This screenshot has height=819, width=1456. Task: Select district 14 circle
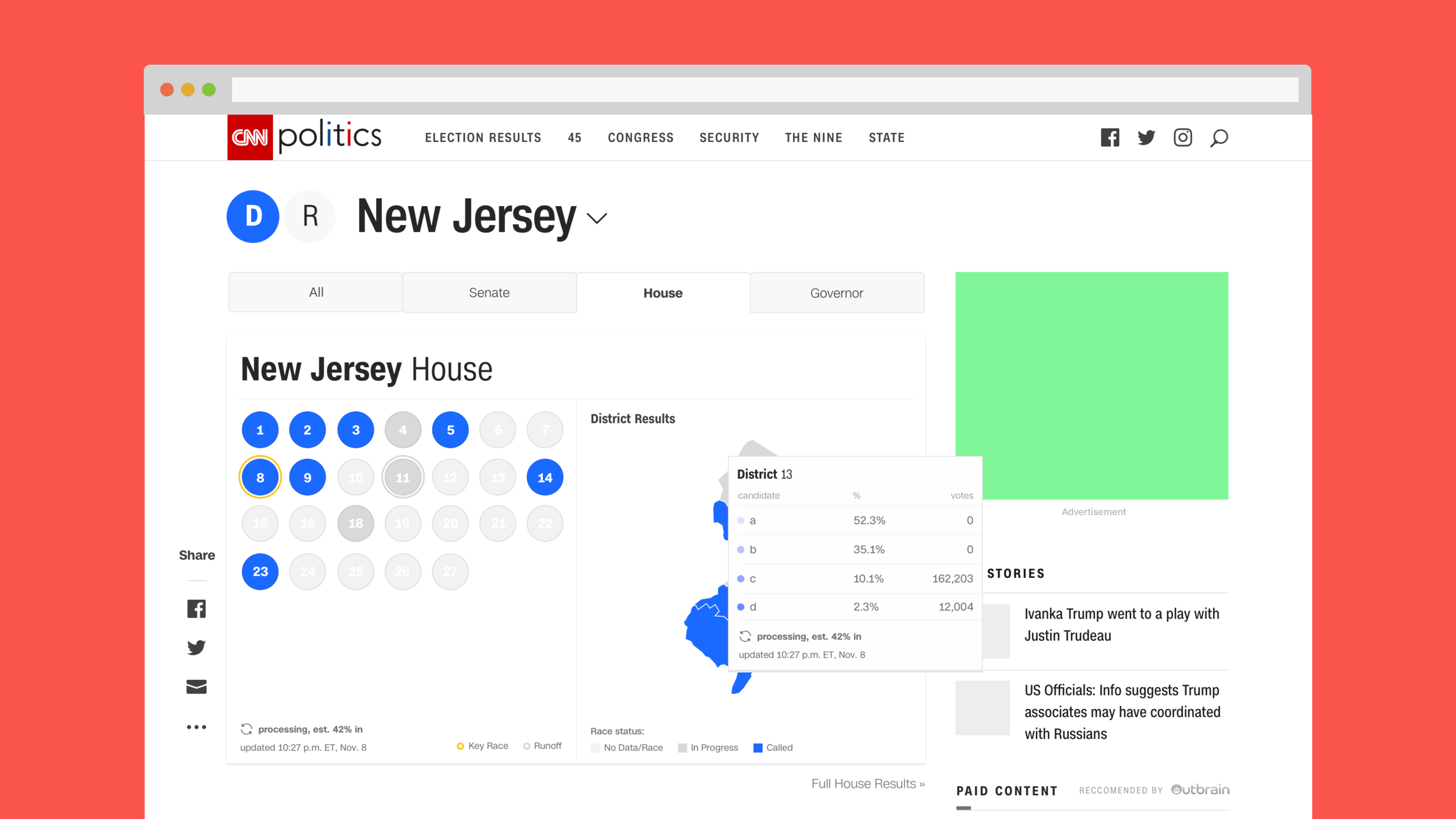coord(545,478)
